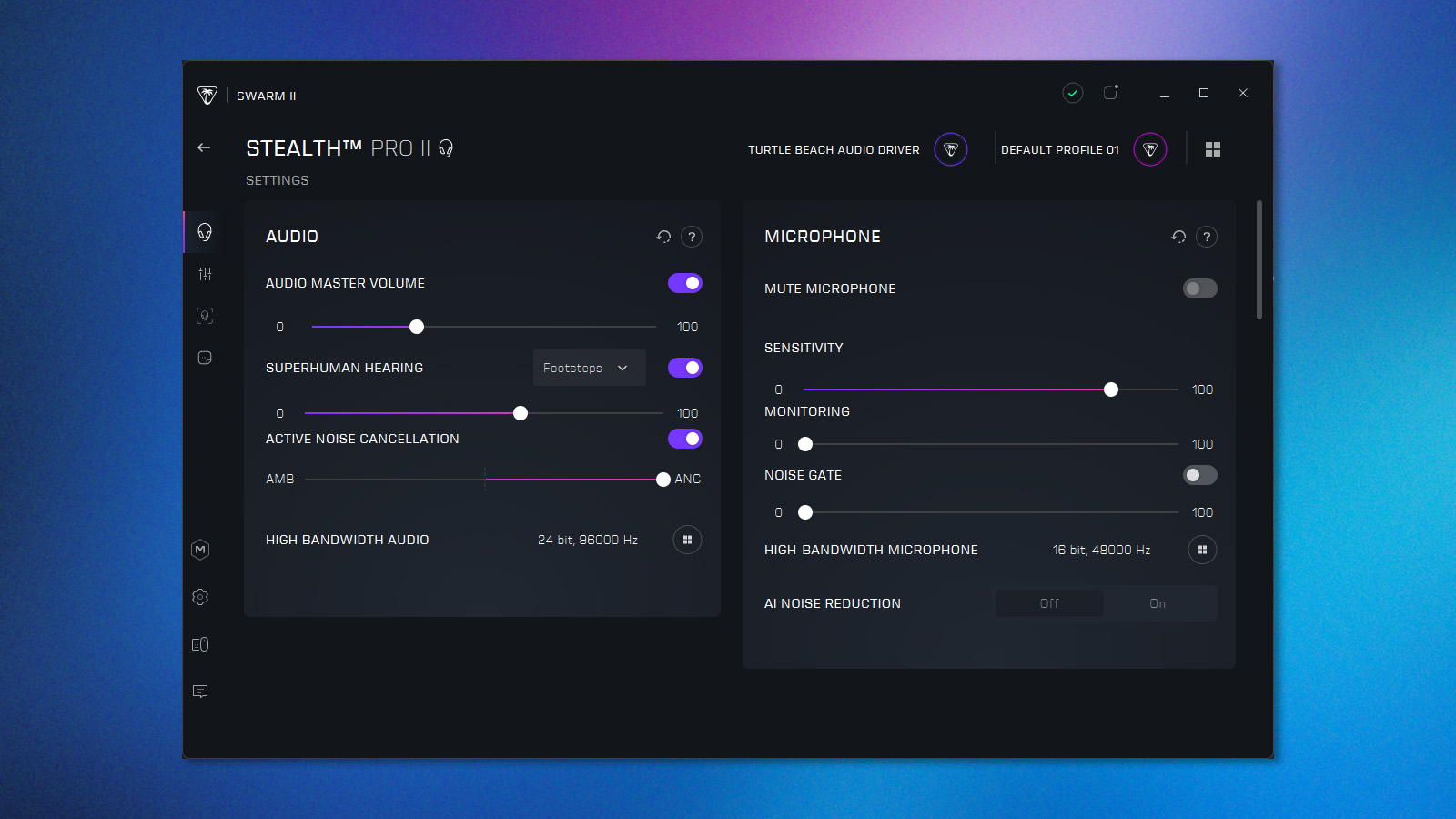Enable the Mute Microphone toggle
Screen dimensions: 1456x819
pos(1200,288)
